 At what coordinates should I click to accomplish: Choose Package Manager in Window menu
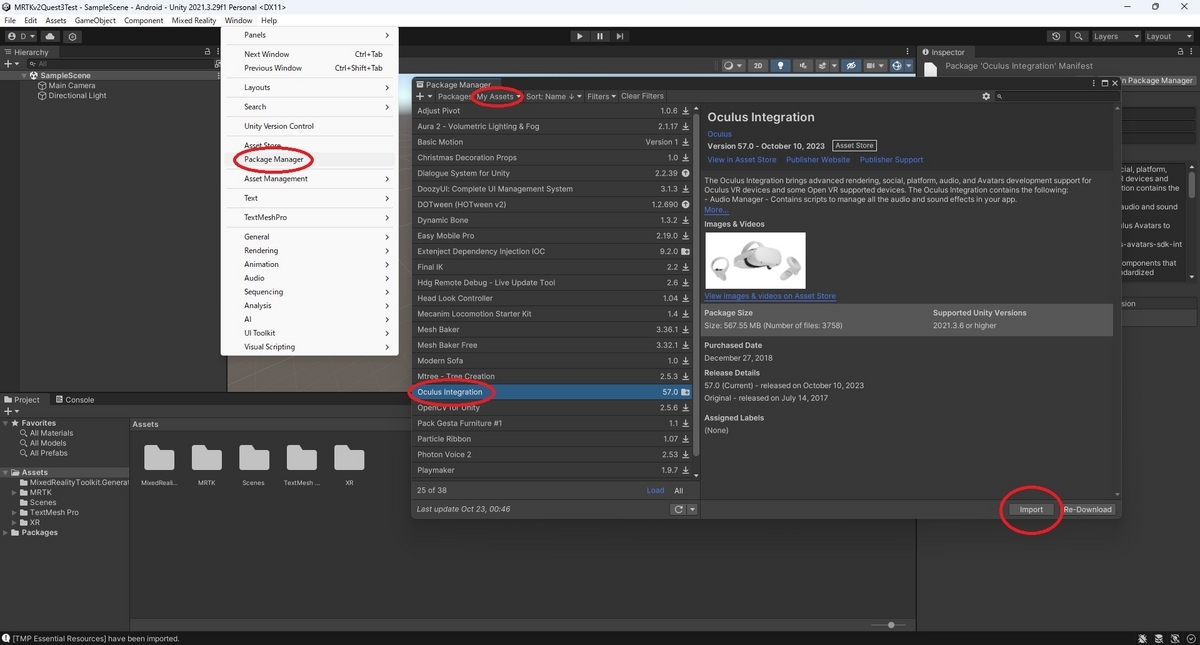(x=273, y=159)
